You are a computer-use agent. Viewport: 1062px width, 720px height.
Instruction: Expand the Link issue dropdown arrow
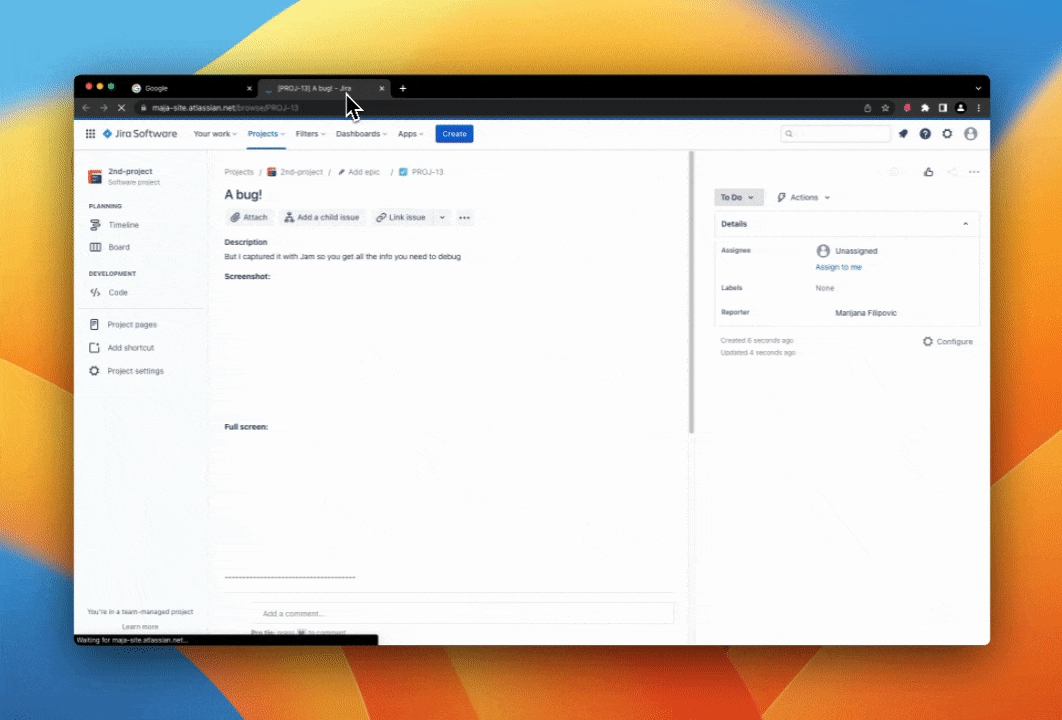coord(442,217)
